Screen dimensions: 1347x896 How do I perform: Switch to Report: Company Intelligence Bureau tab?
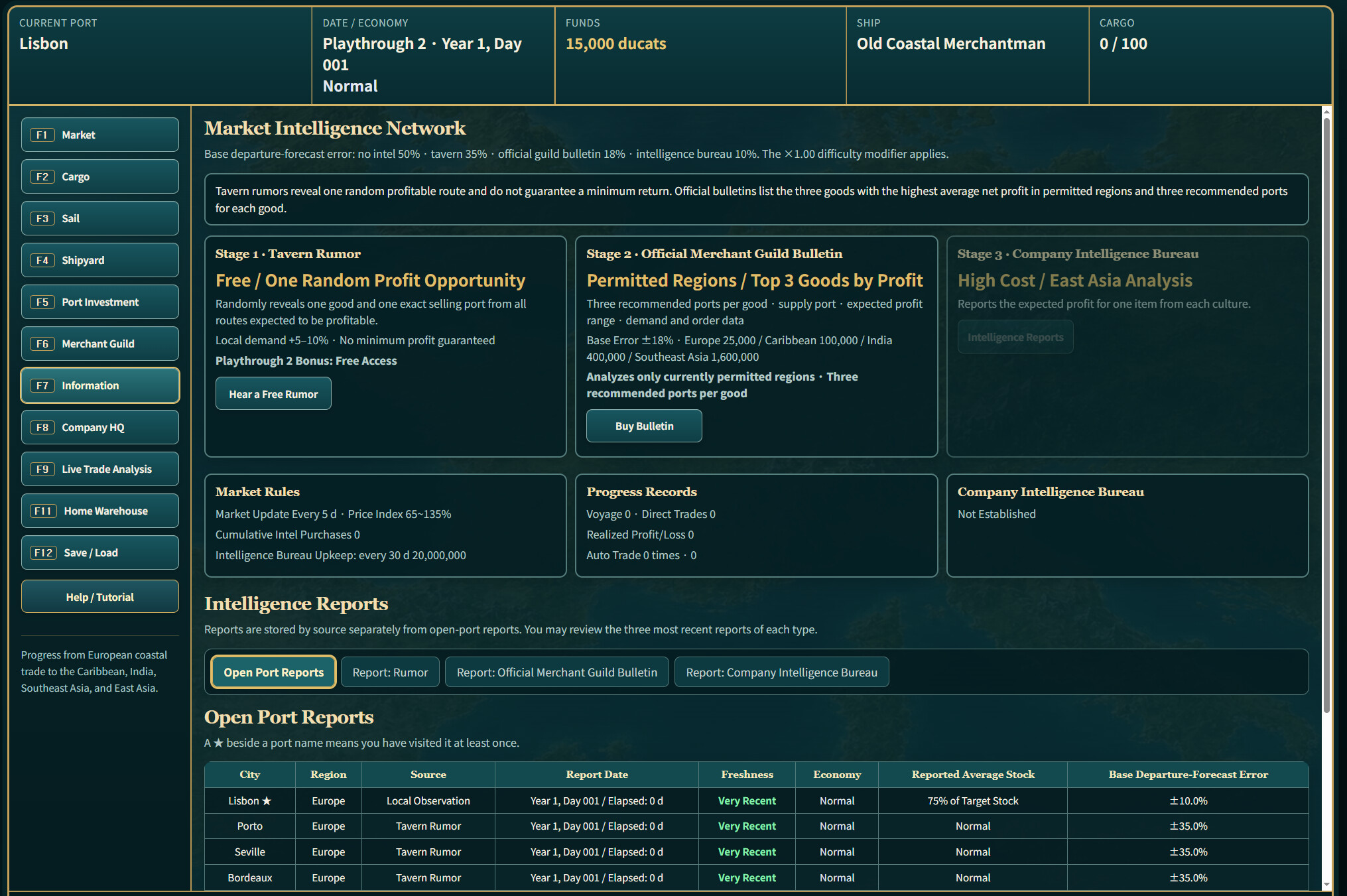coord(781,672)
